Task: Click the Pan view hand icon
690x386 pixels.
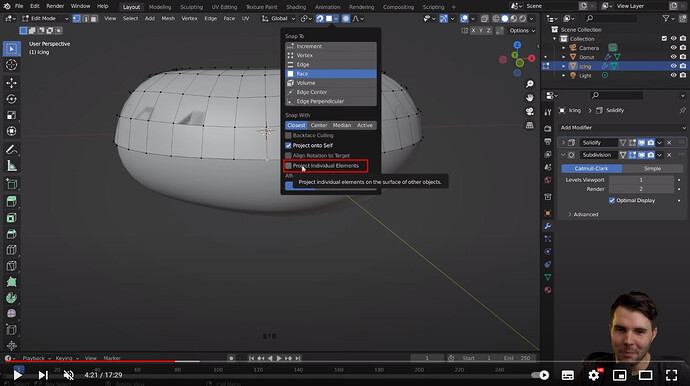Action: (x=529, y=97)
